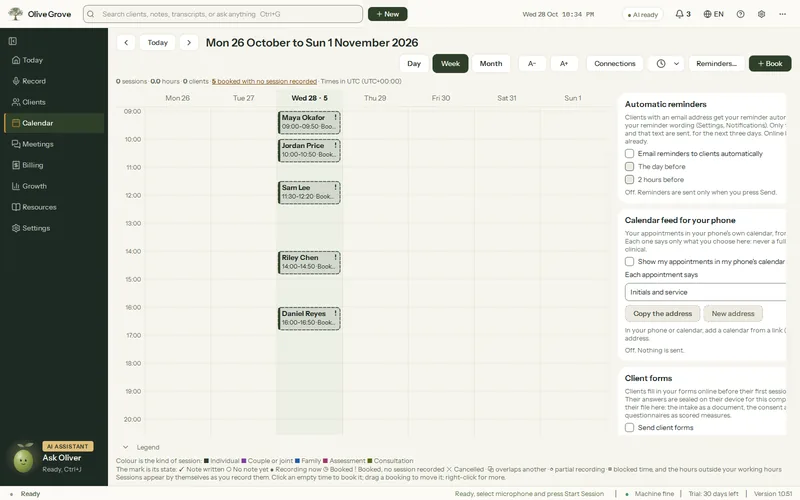Click the Record microphone icon
Screen dimensions: 800x500
pyautogui.click(x=16, y=81)
